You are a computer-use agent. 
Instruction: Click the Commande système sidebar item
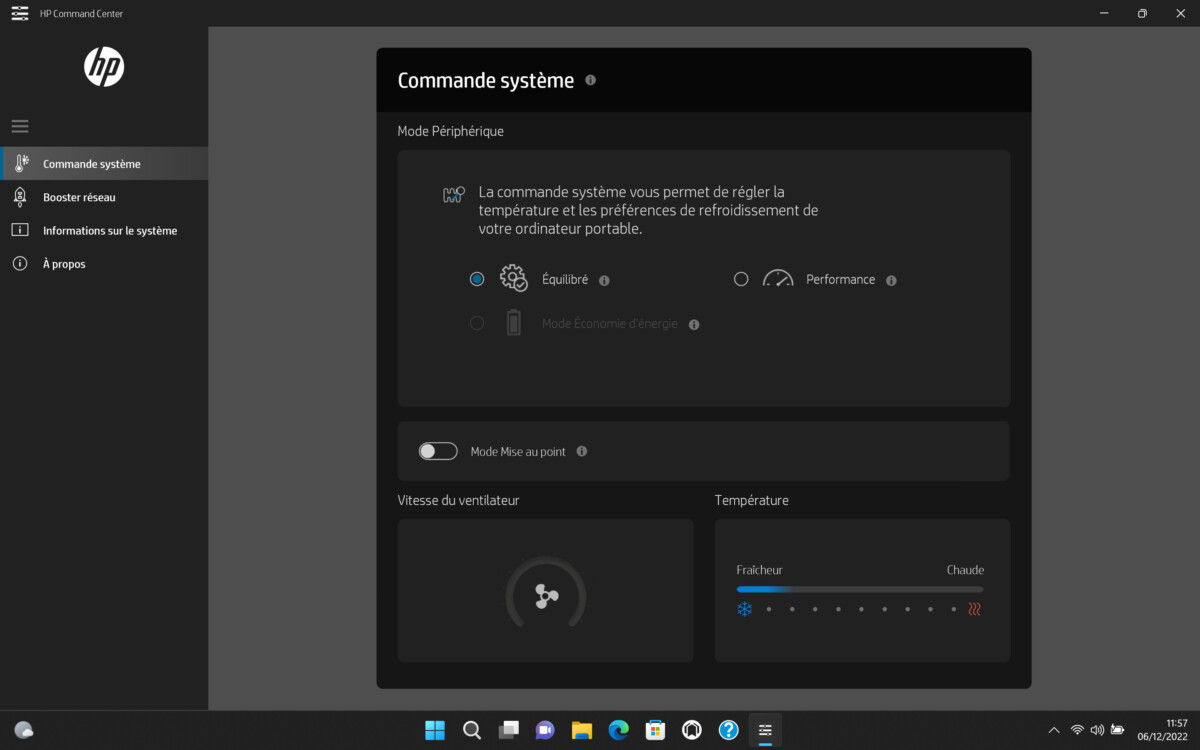click(91, 164)
